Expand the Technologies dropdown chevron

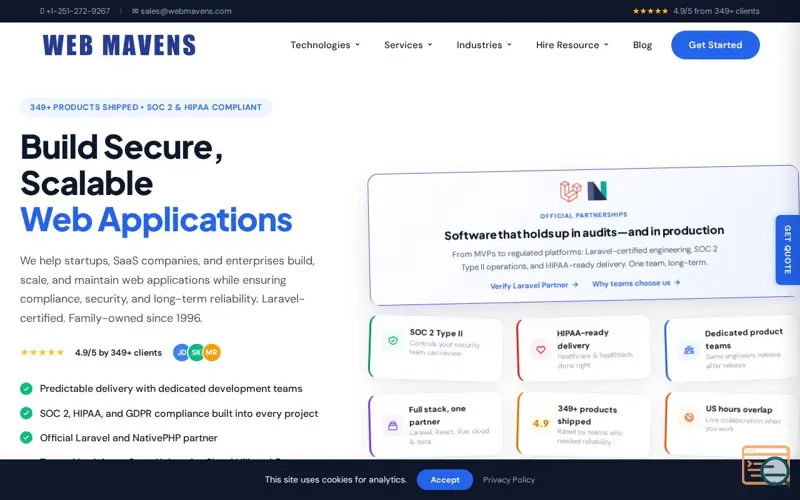(357, 45)
